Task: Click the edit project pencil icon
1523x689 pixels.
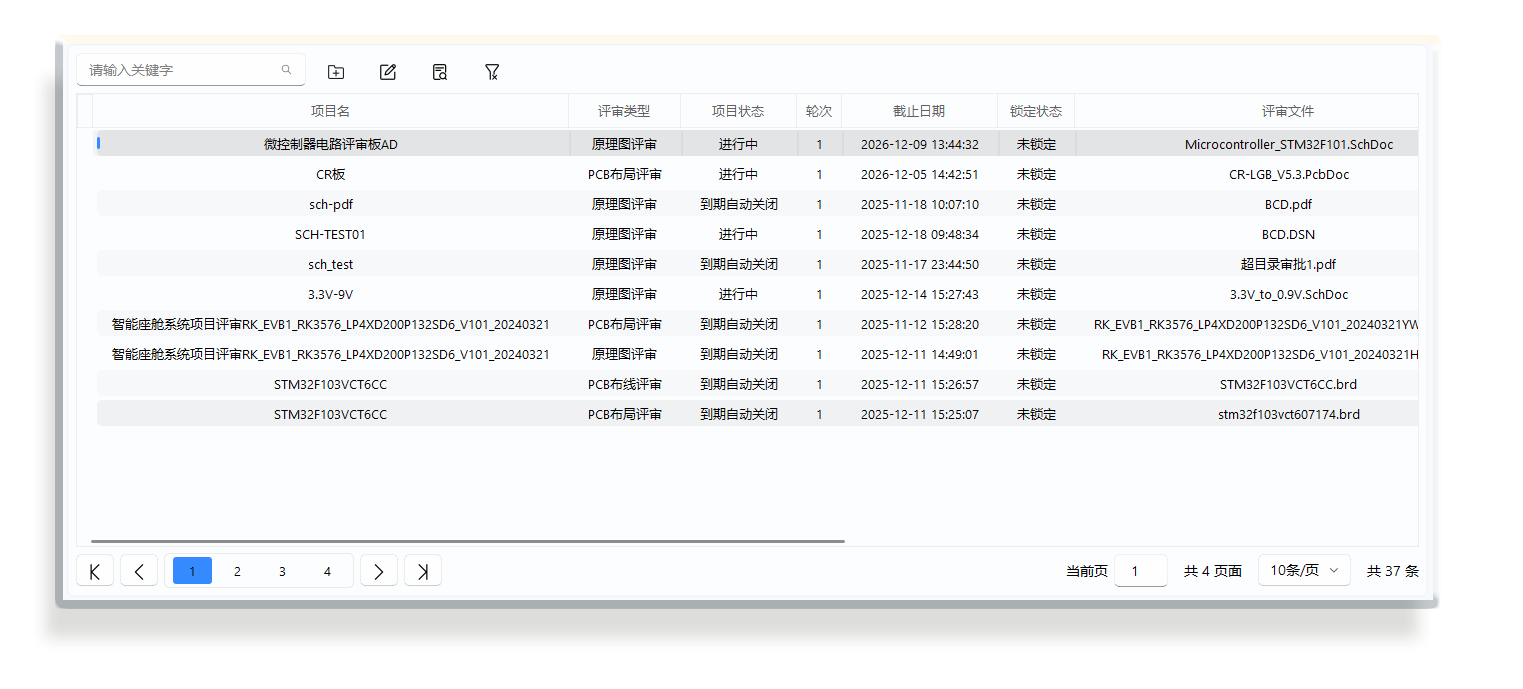Action: [x=388, y=72]
